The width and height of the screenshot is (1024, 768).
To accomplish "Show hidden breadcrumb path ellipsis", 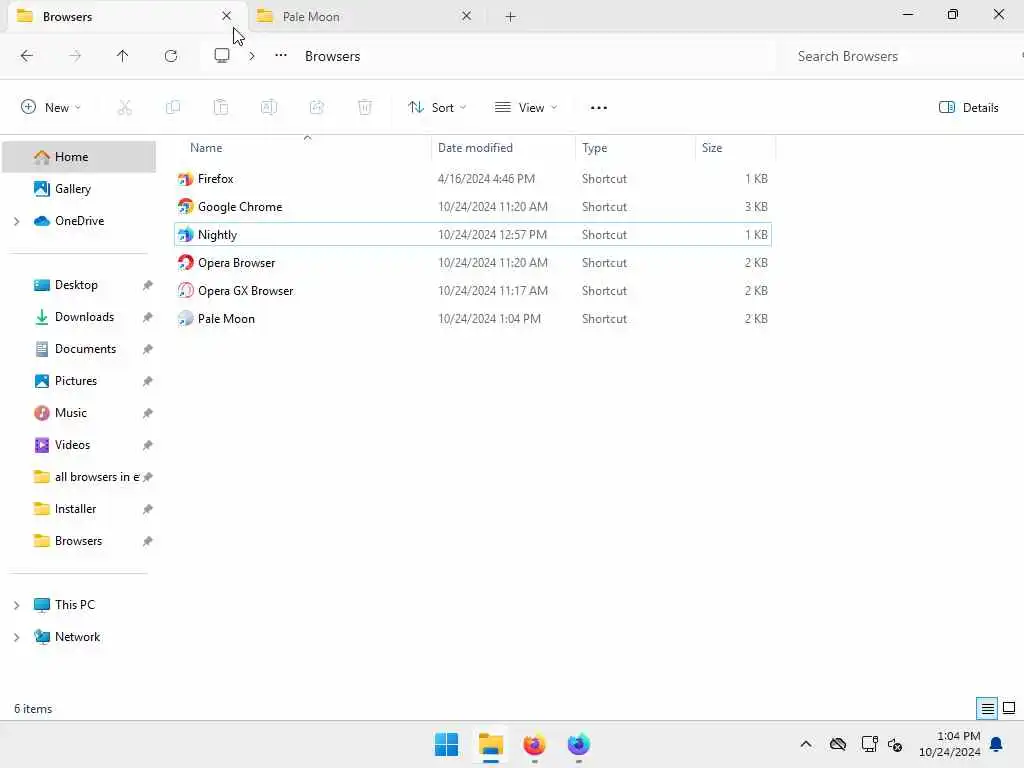I will (x=281, y=56).
